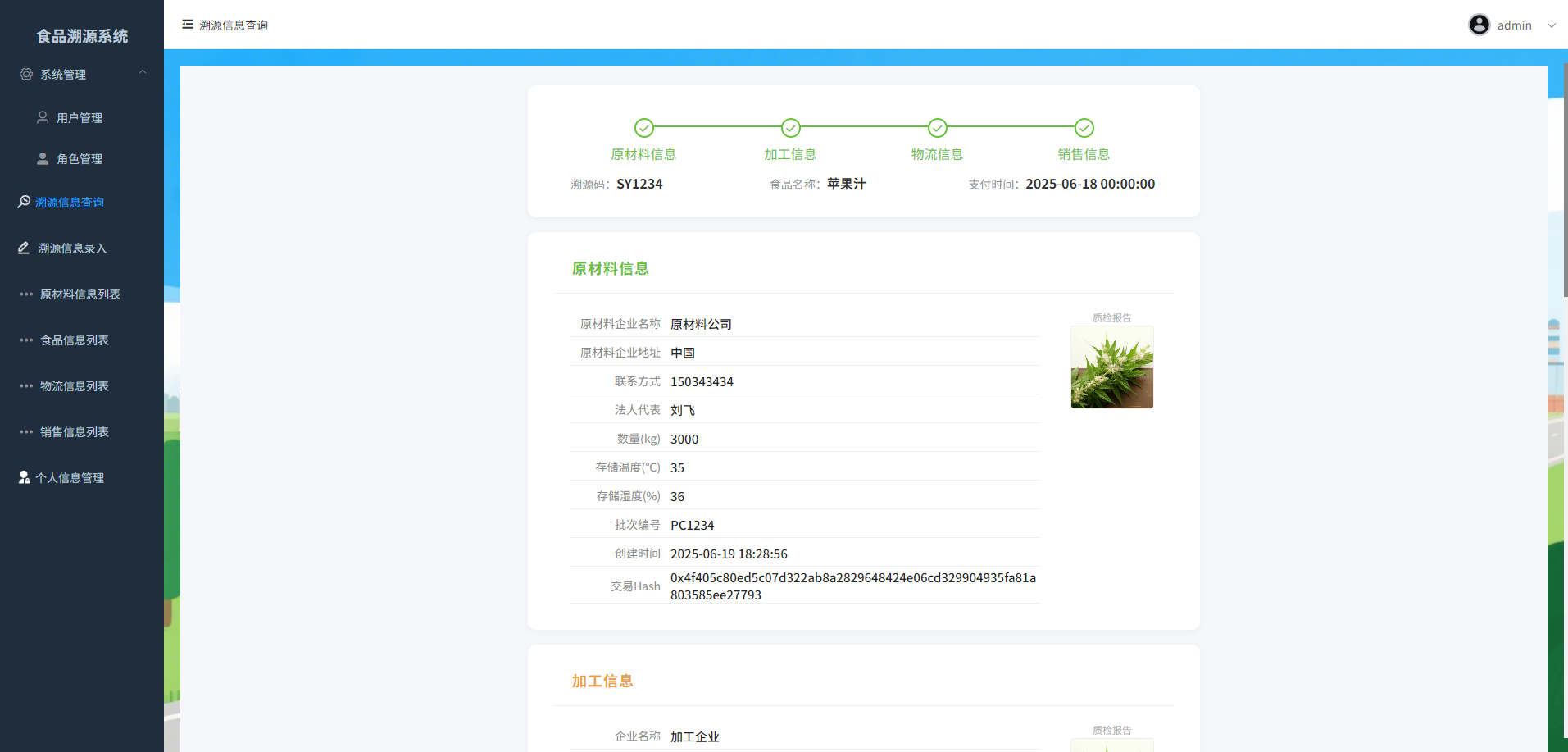Click the trace entry pencil icon
The height and width of the screenshot is (752, 1568).
(x=25, y=248)
